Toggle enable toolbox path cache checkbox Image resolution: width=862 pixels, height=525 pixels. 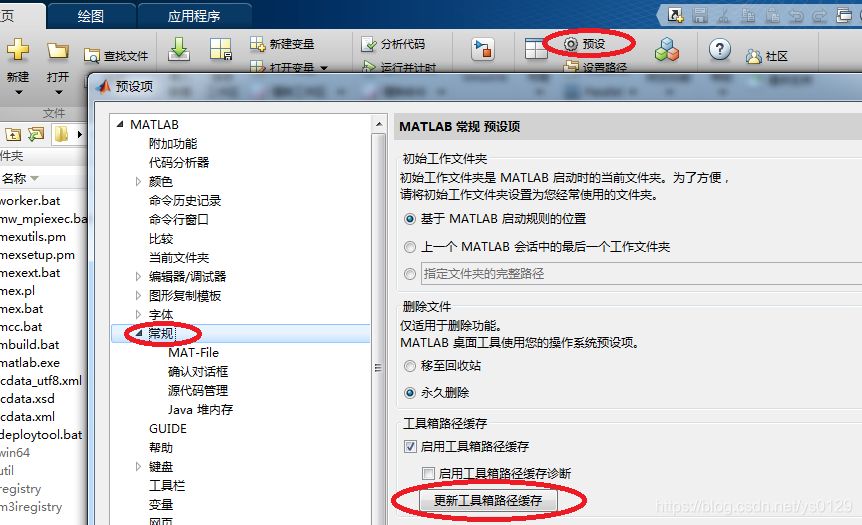[x=410, y=446]
